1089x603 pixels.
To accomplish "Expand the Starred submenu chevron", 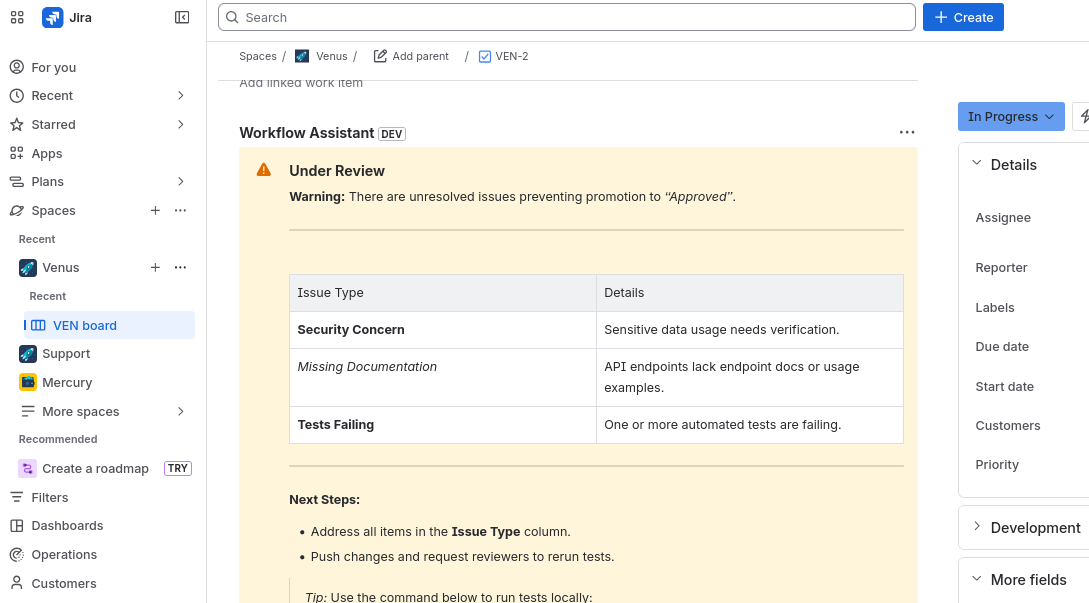I will [181, 124].
